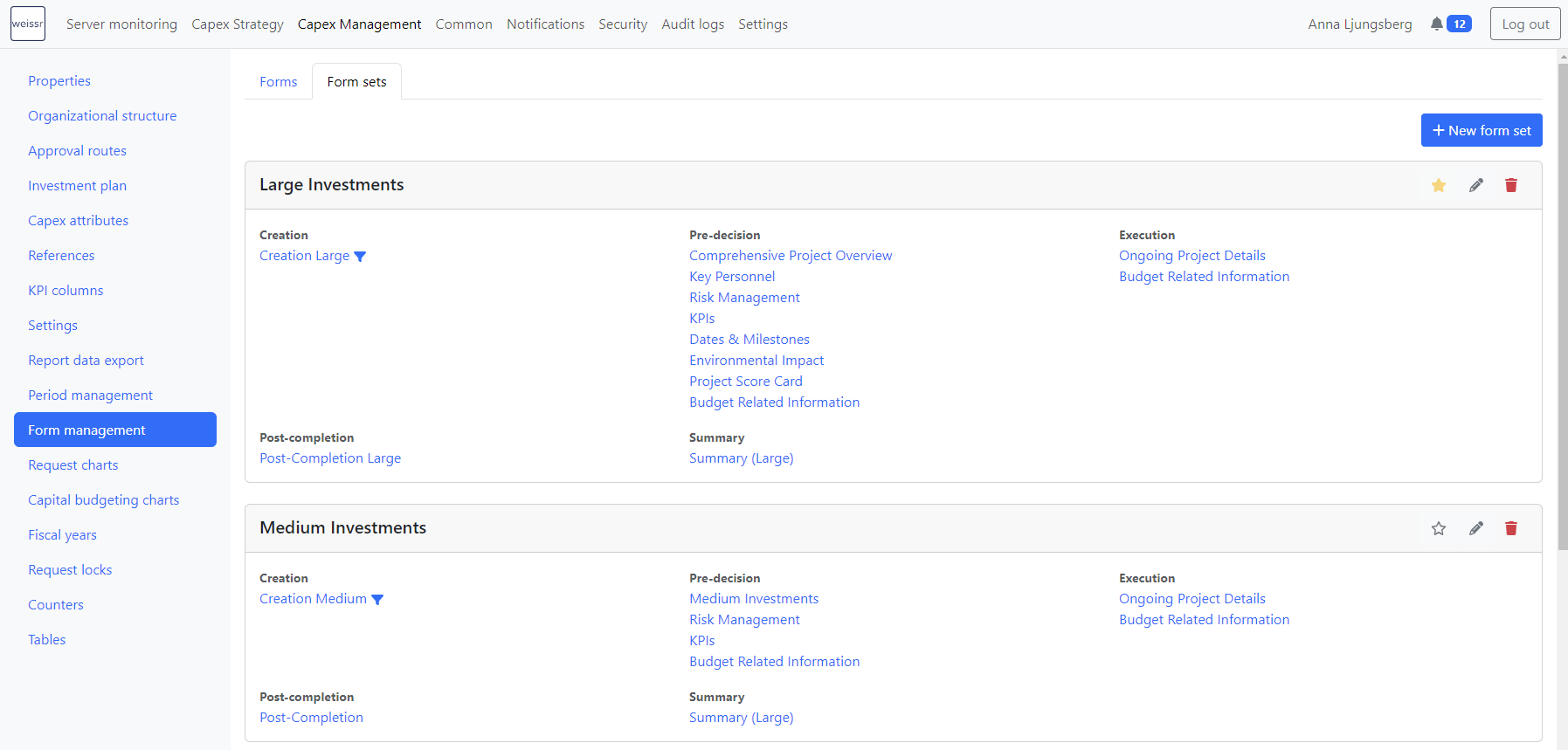Go to Organizational structure

(x=102, y=115)
